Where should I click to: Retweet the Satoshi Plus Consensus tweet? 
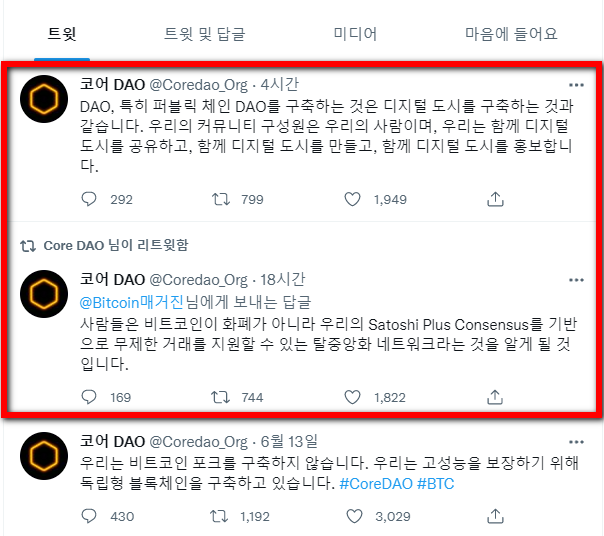click(220, 397)
